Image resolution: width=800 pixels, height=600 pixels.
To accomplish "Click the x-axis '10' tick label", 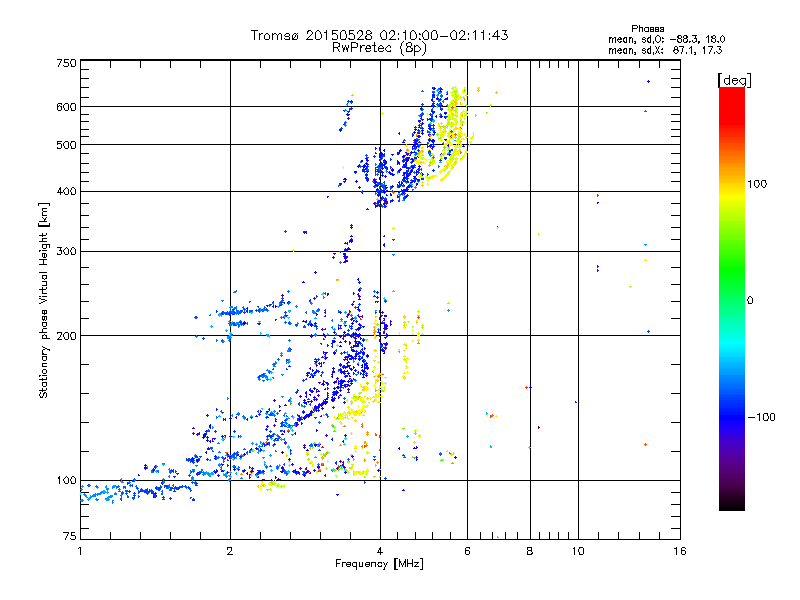I will point(578,551).
